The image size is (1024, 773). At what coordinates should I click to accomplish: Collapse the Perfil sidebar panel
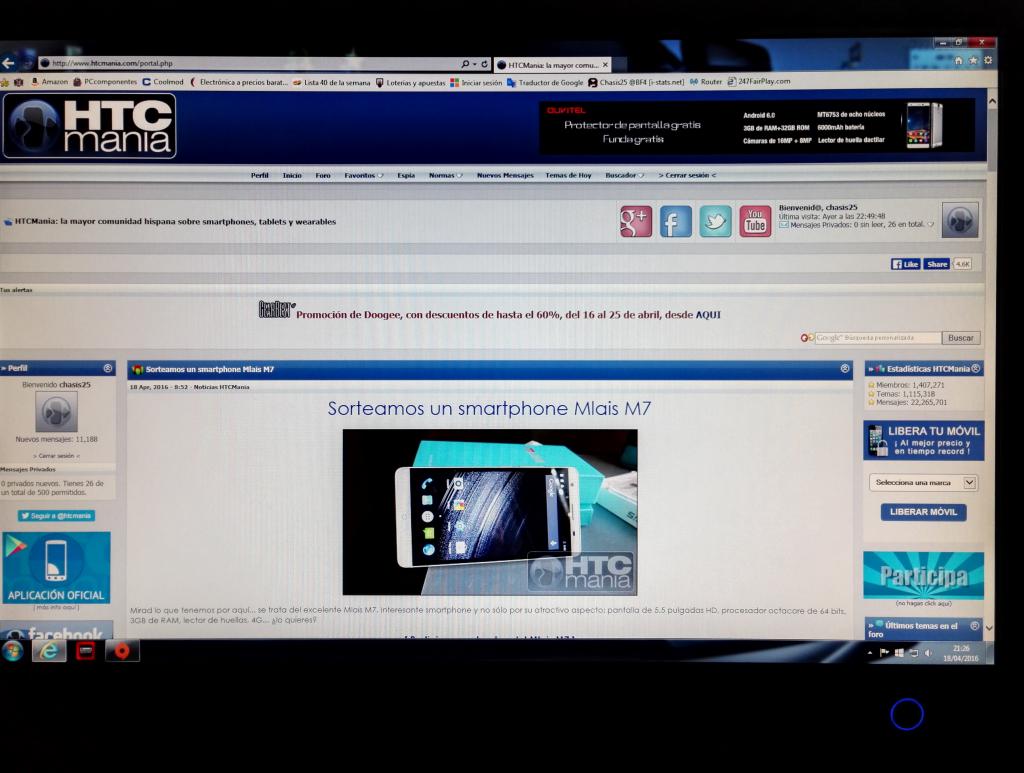coord(108,368)
